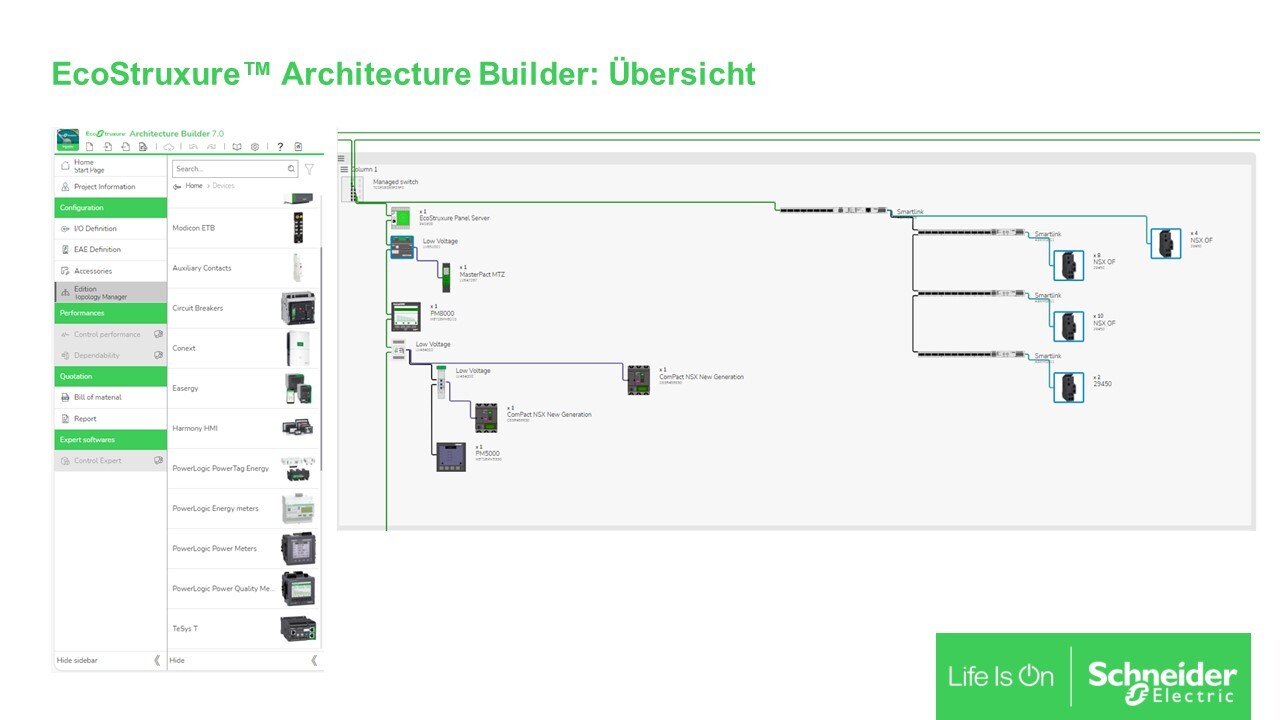Click the filter funnel icon
The width and height of the screenshot is (1280, 720).
[x=309, y=169]
